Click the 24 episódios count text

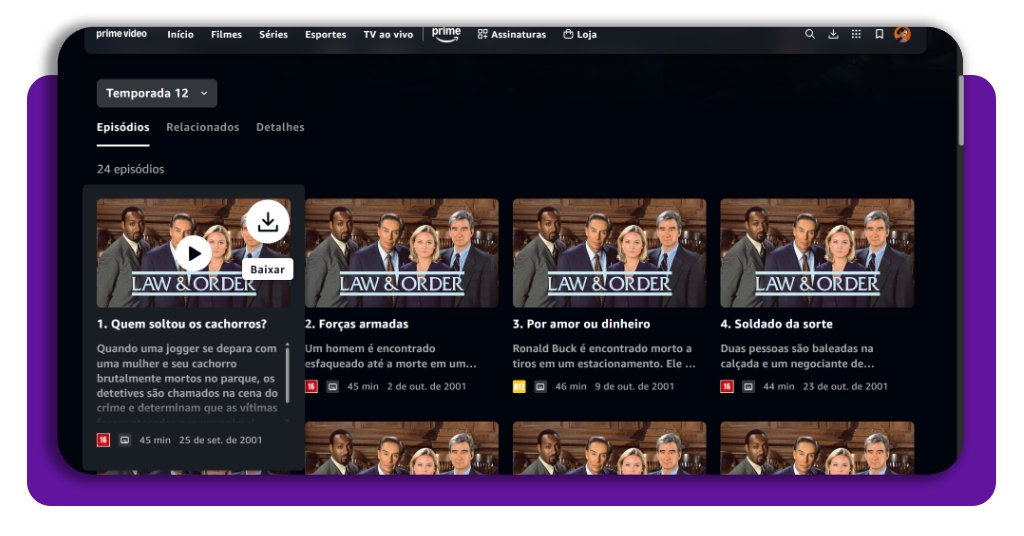click(x=131, y=169)
